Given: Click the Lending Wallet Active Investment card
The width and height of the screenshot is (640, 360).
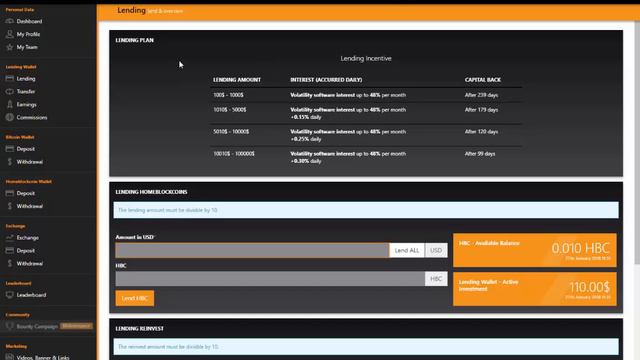Looking at the screenshot, I should pyautogui.click(x=535, y=289).
